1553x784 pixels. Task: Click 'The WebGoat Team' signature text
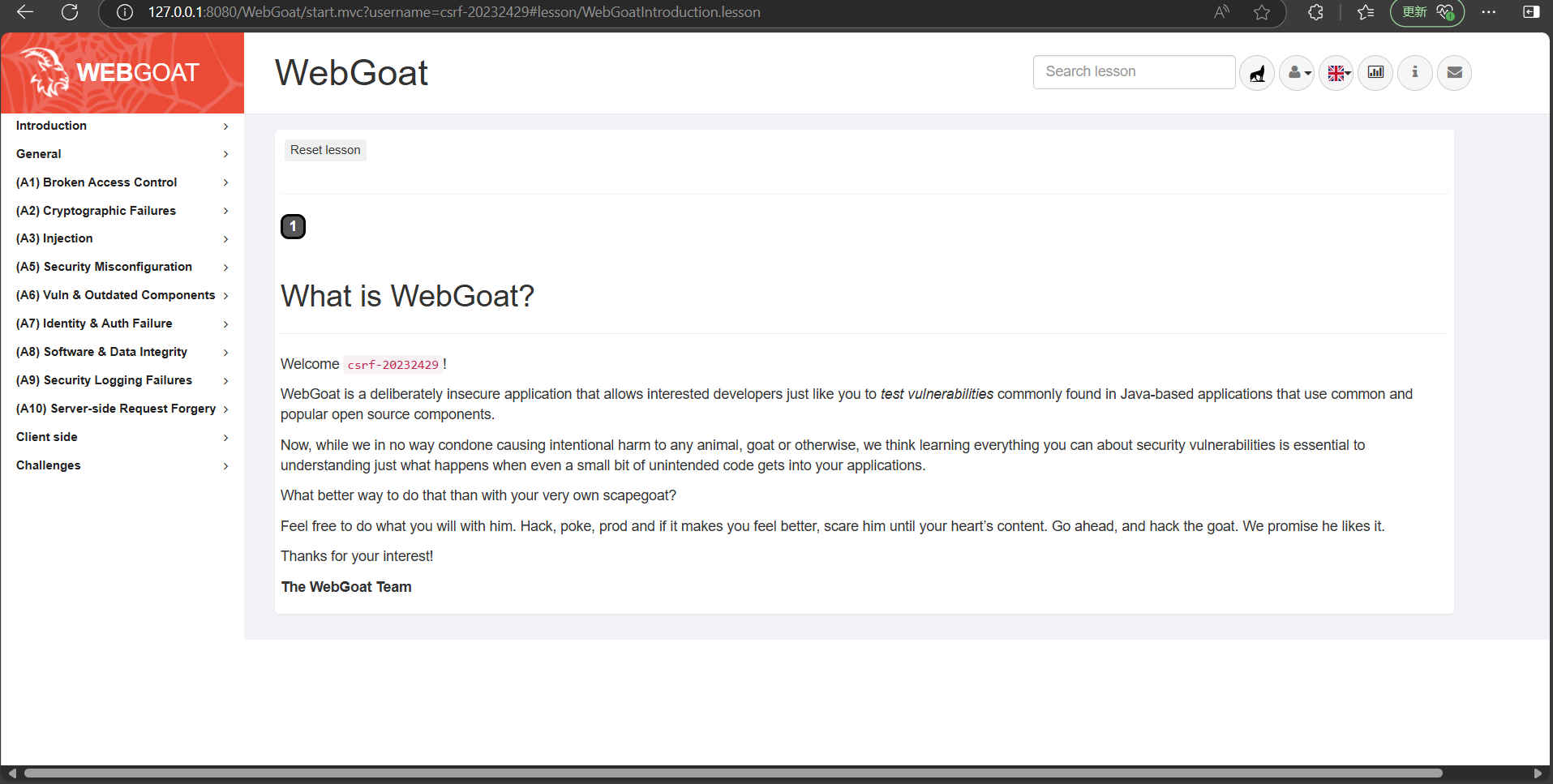pyautogui.click(x=346, y=587)
